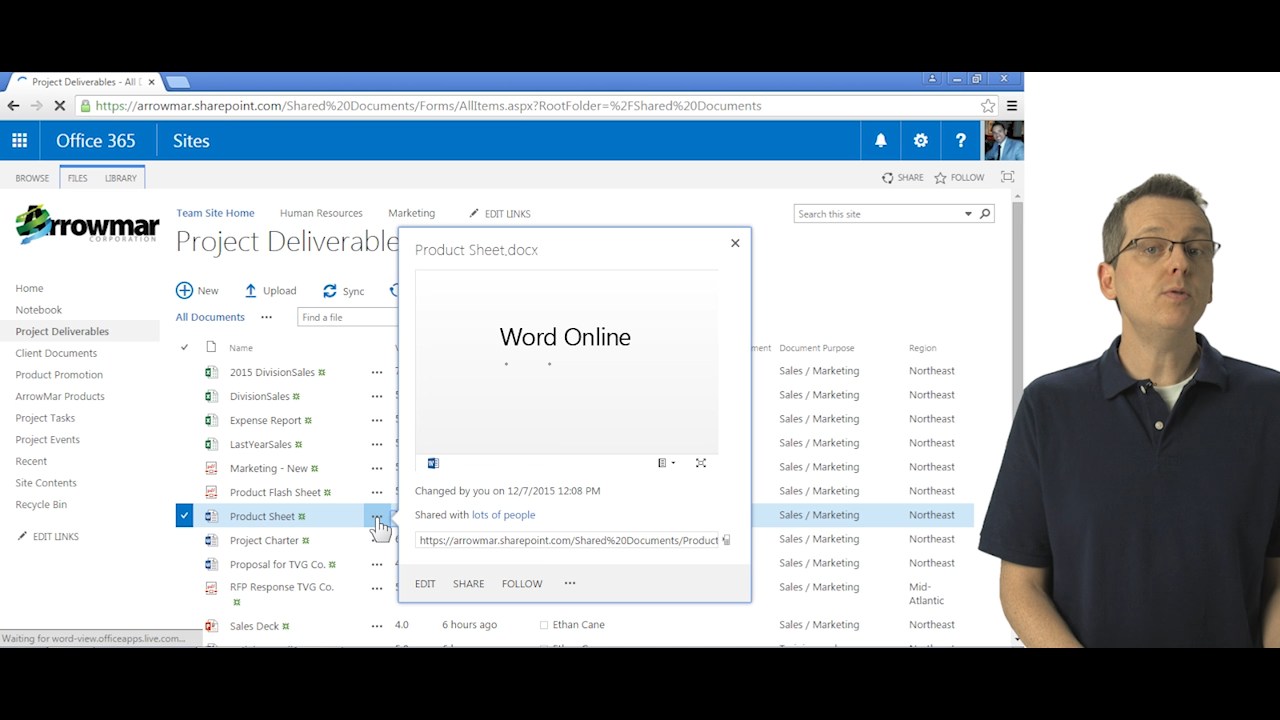This screenshot has height=720, width=1280.
Task: Open Site Contents in the left nav
Action: coord(46,483)
